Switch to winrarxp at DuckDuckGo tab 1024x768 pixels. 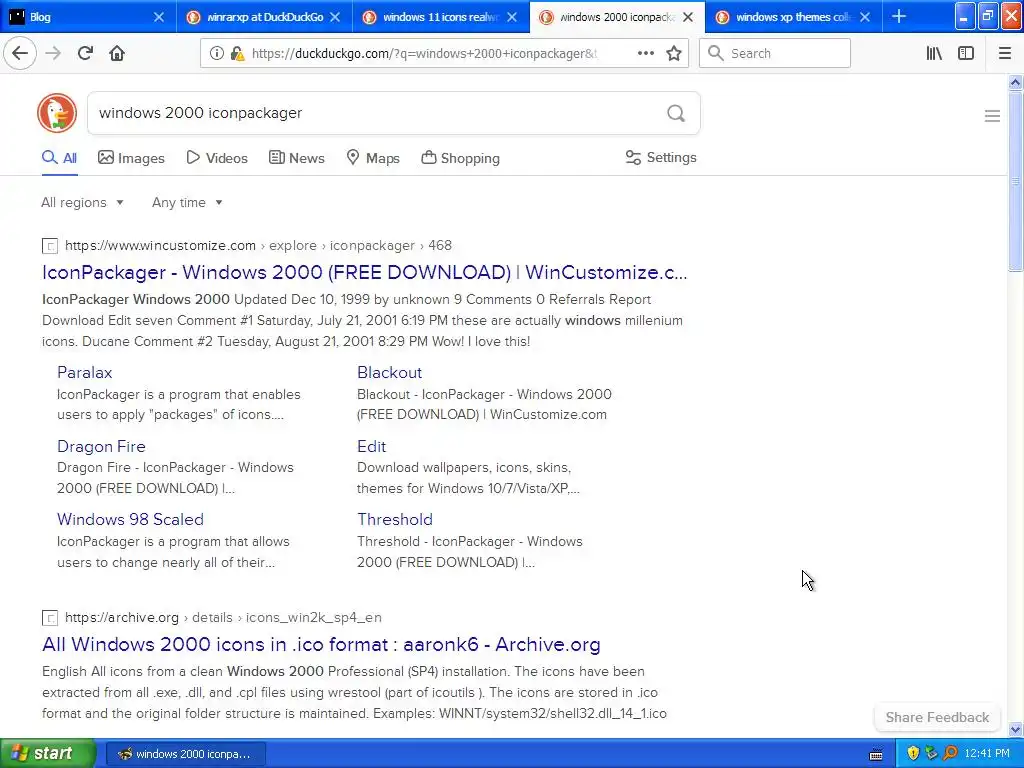click(x=264, y=17)
